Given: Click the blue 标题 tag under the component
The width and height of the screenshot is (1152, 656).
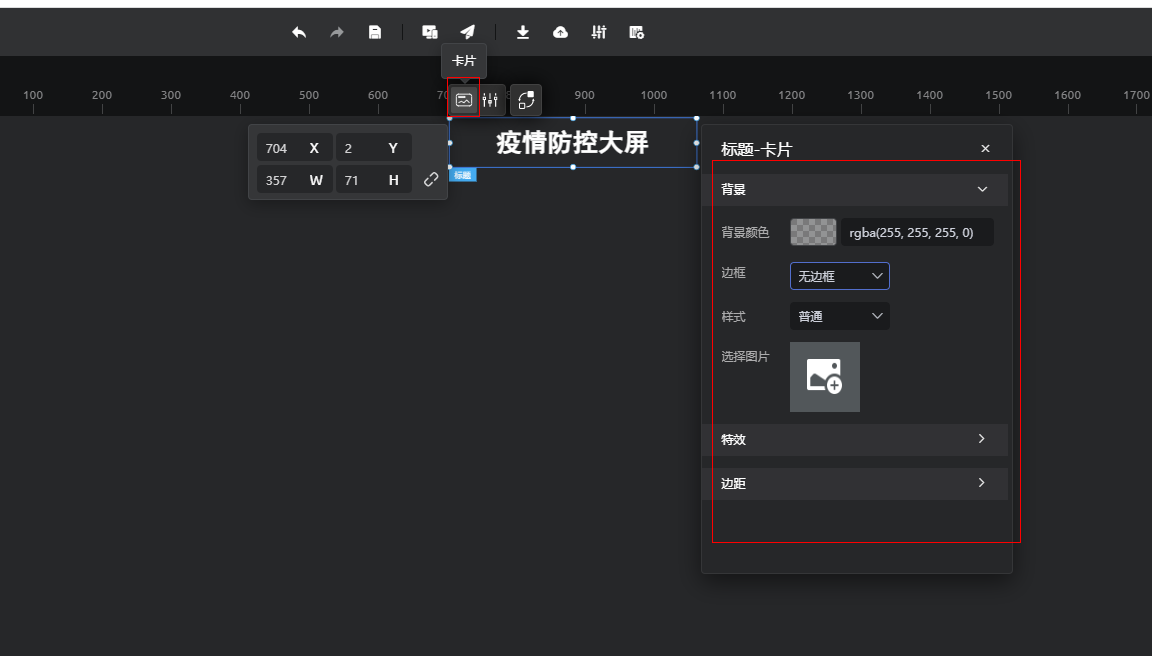Looking at the screenshot, I should click(x=463, y=175).
